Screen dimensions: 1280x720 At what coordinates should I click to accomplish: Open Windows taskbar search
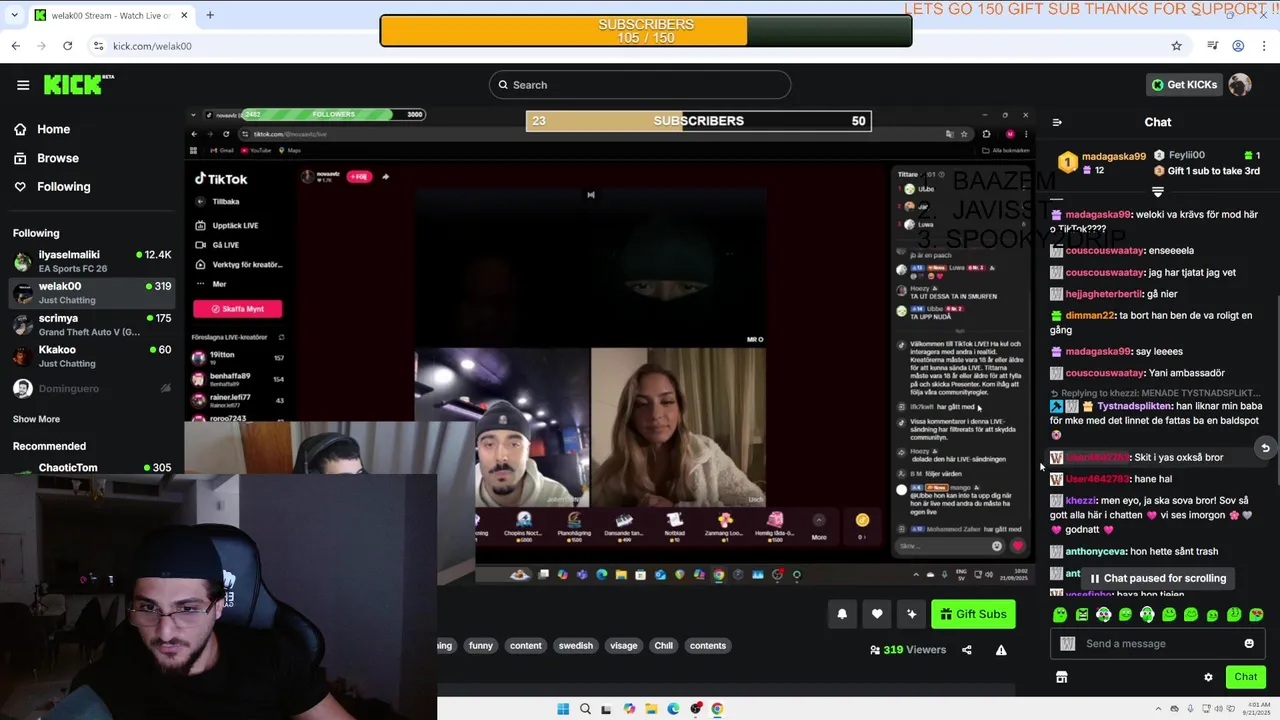pyautogui.click(x=585, y=709)
